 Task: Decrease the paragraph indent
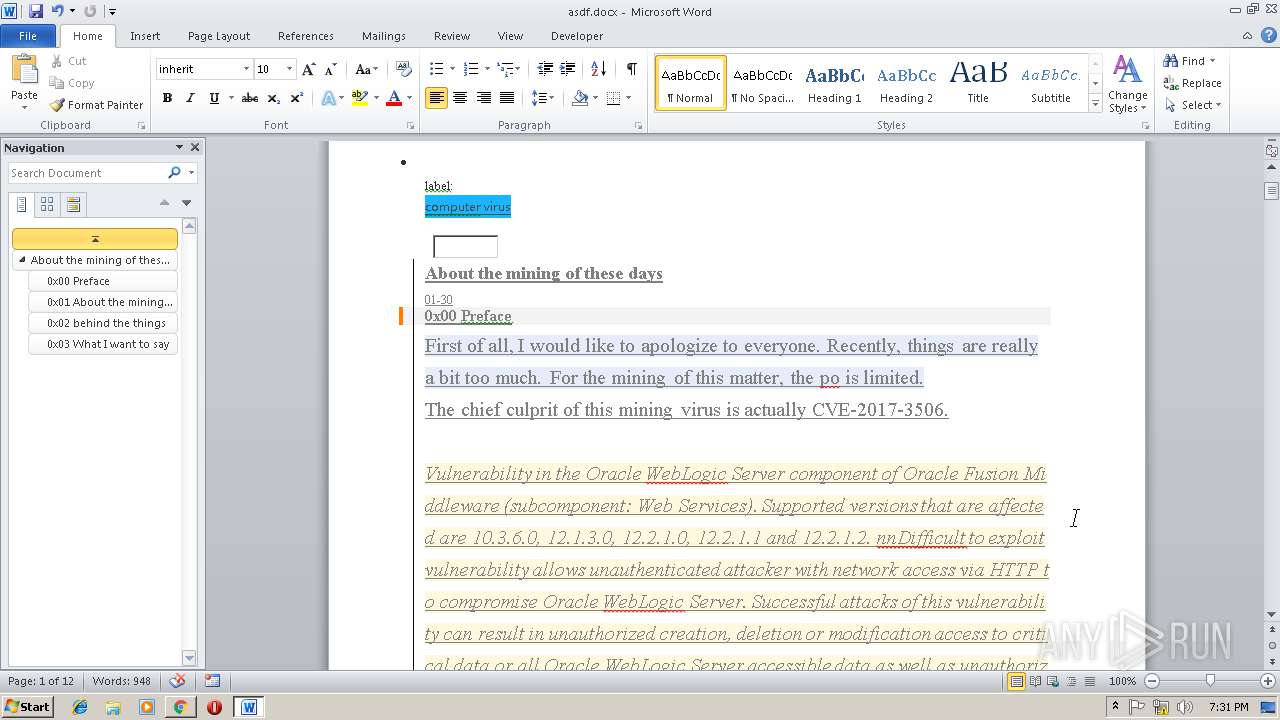[545, 69]
